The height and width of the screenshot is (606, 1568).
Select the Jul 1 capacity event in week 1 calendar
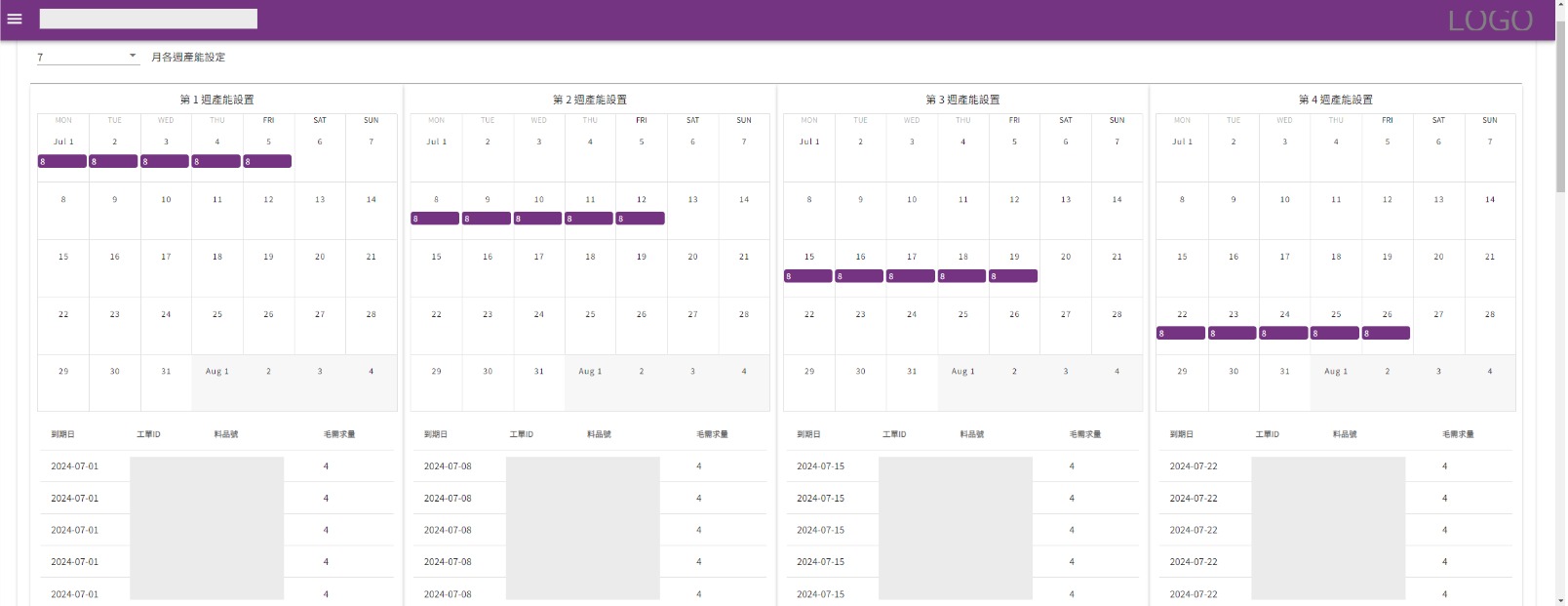(62, 162)
